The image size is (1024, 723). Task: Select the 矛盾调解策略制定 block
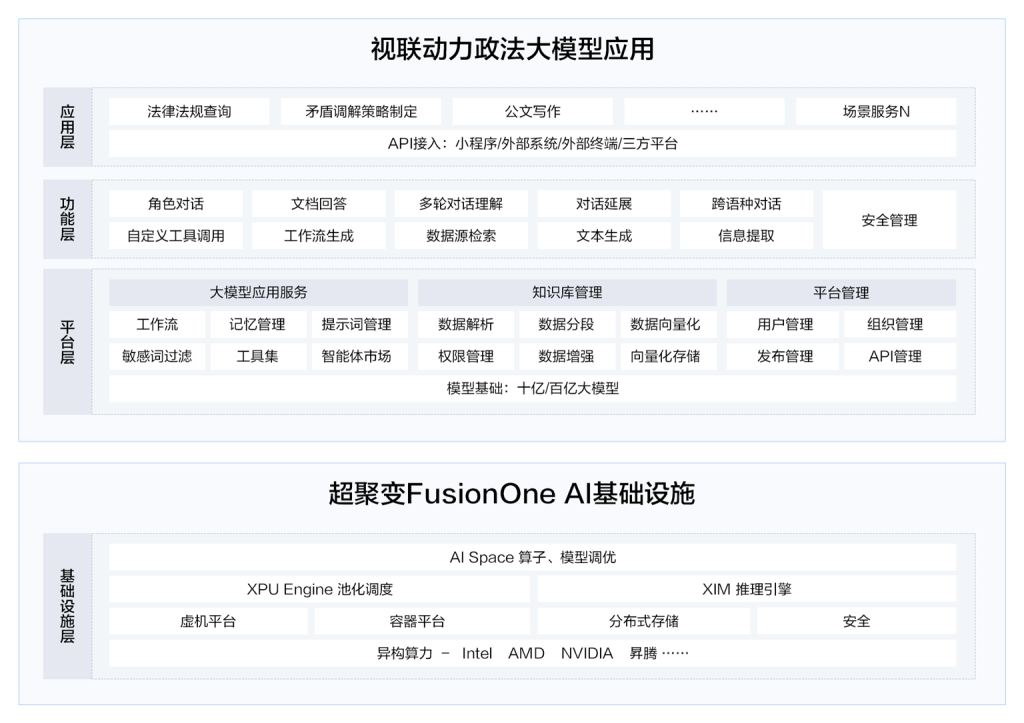click(x=361, y=111)
